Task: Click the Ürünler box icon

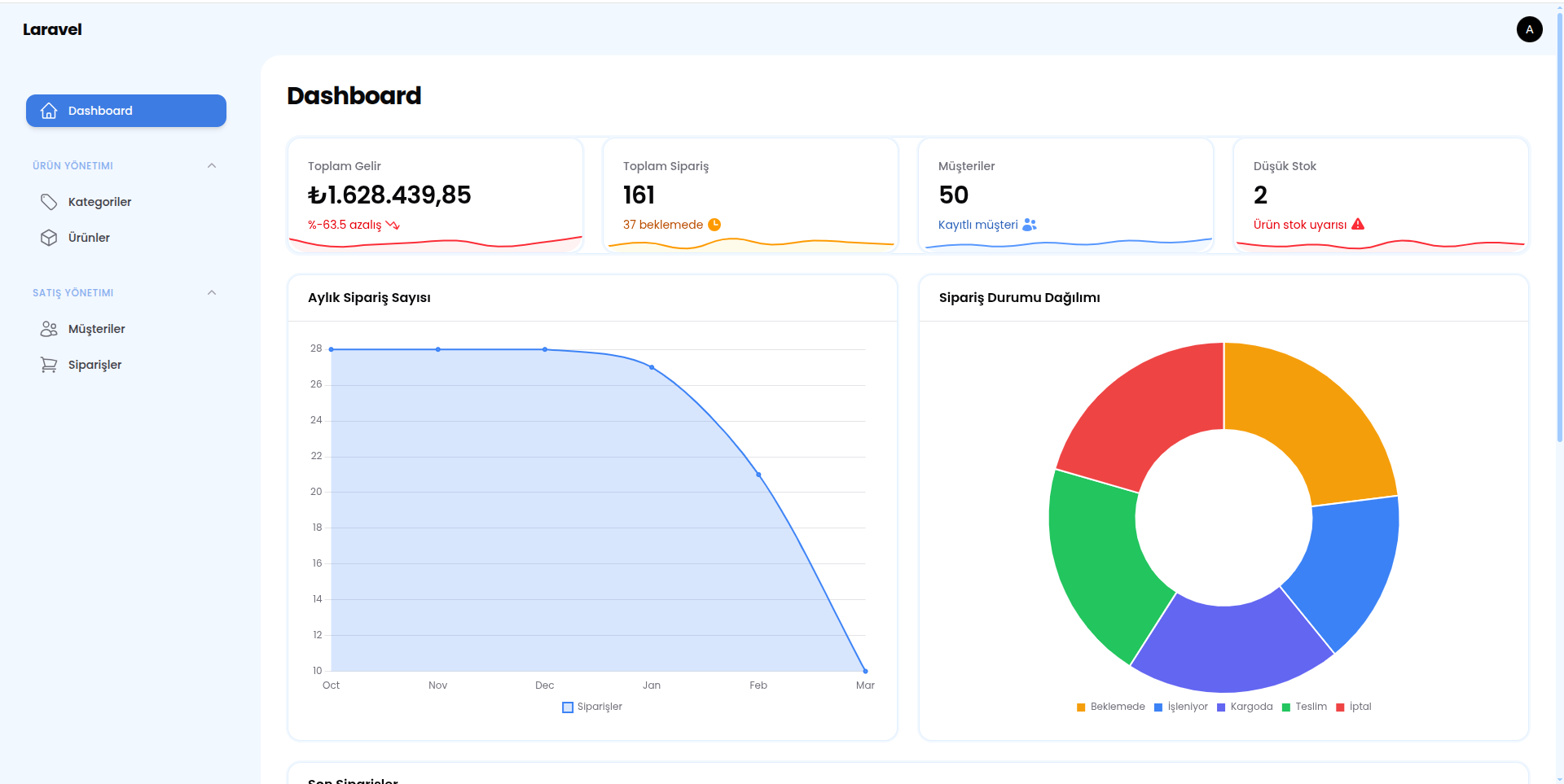Action: click(49, 238)
